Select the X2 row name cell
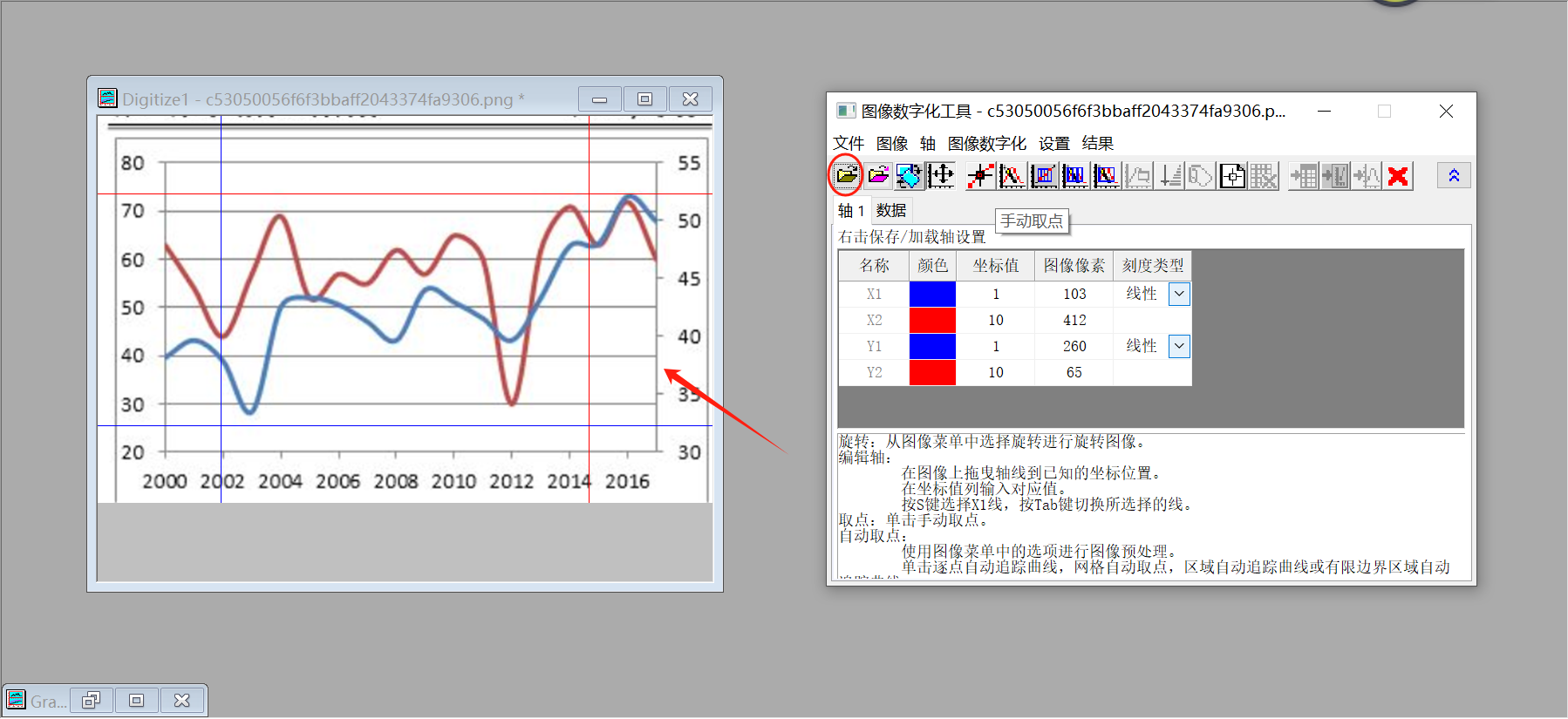This screenshot has height=719, width=1568. click(x=874, y=320)
